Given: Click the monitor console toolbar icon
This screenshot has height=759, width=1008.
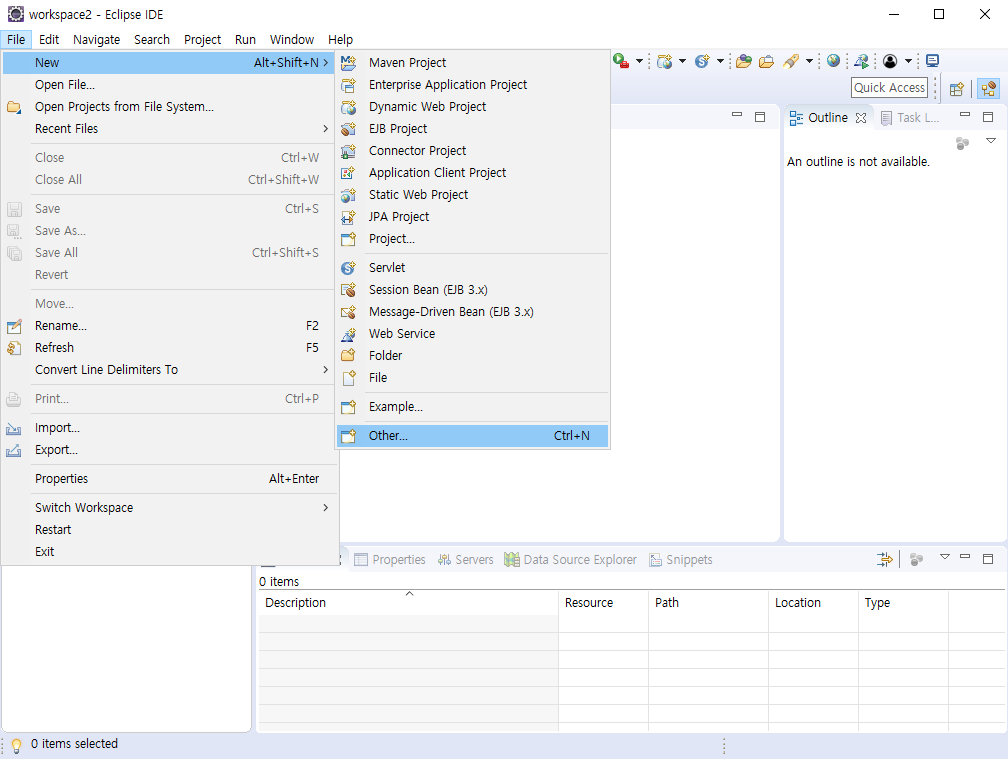Looking at the screenshot, I should click(x=933, y=61).
